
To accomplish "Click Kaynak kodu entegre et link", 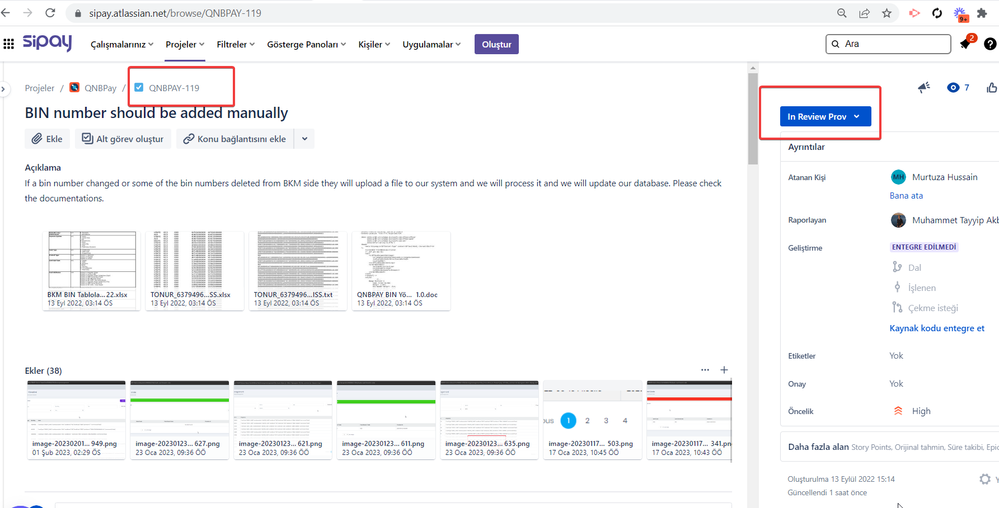I will tap(937, 328).
